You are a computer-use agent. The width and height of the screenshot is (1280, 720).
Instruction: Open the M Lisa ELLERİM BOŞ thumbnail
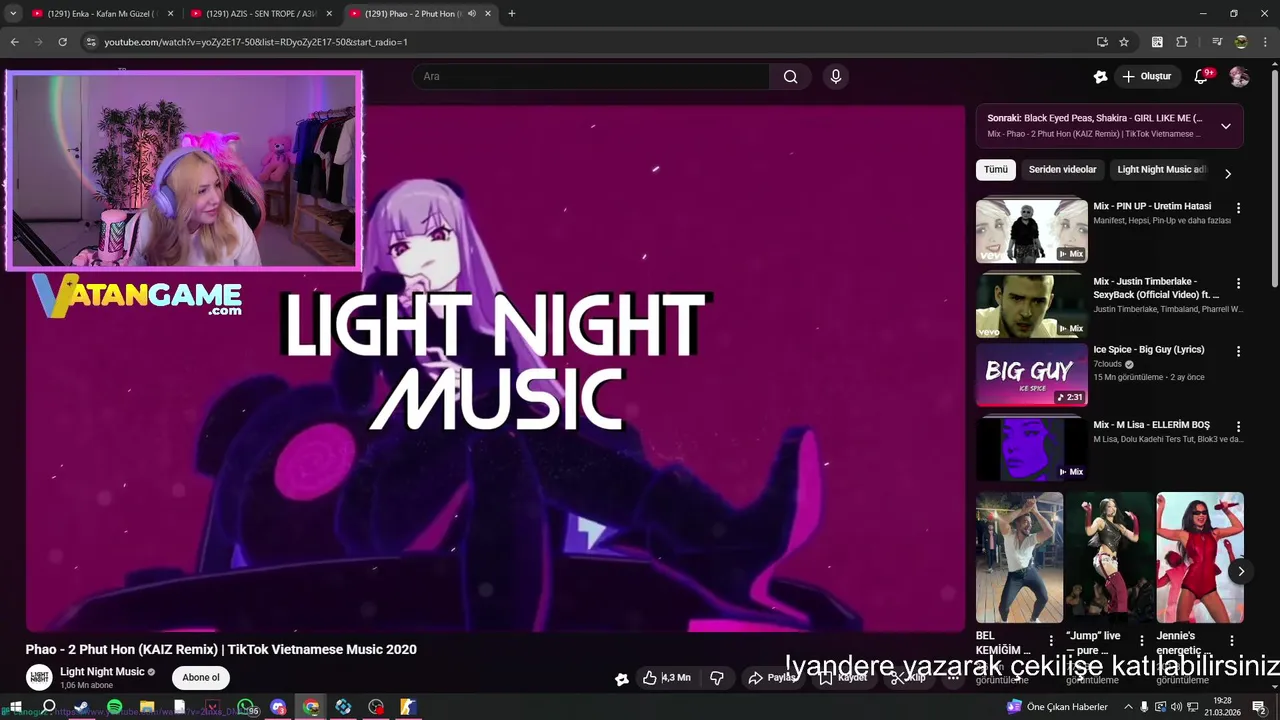point(1031,449)
